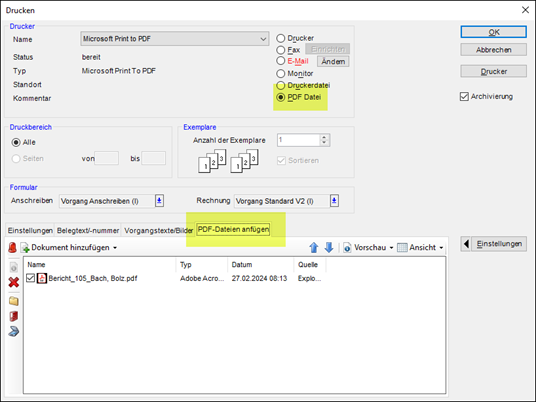Click the Abbrechen button
536x402 pixels.
tap(493, 50)
